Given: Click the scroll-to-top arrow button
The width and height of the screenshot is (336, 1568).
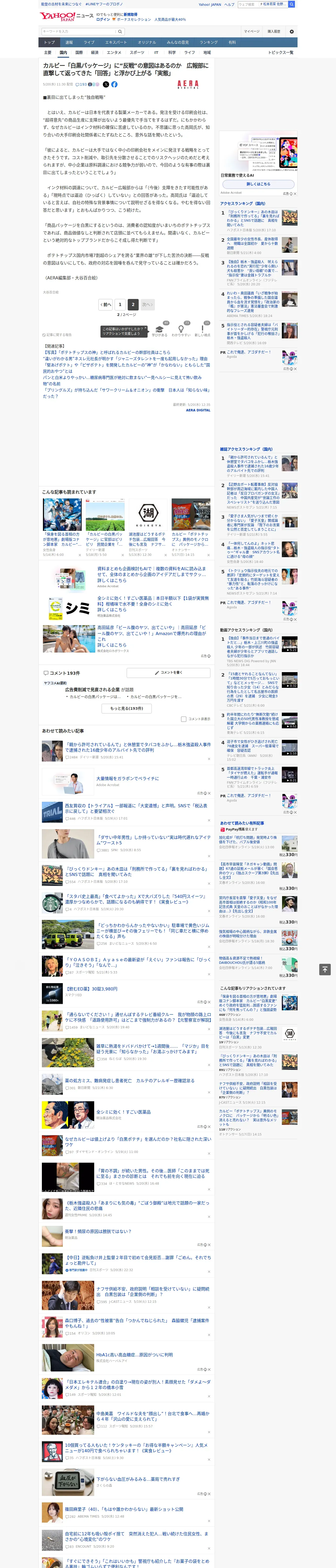Looking at the screenshot, I should coord(326,969).
